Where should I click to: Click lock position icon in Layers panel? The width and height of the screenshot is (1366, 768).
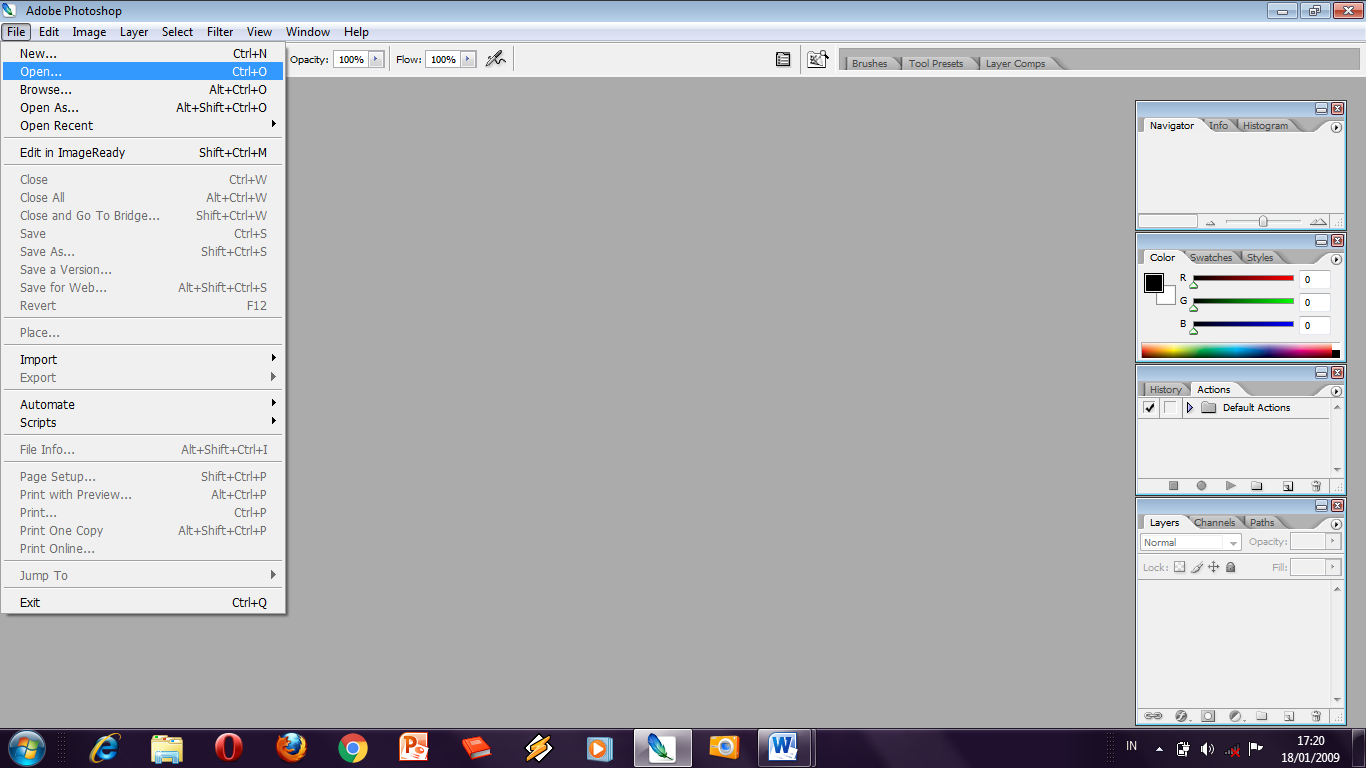tap(1213, 567)
